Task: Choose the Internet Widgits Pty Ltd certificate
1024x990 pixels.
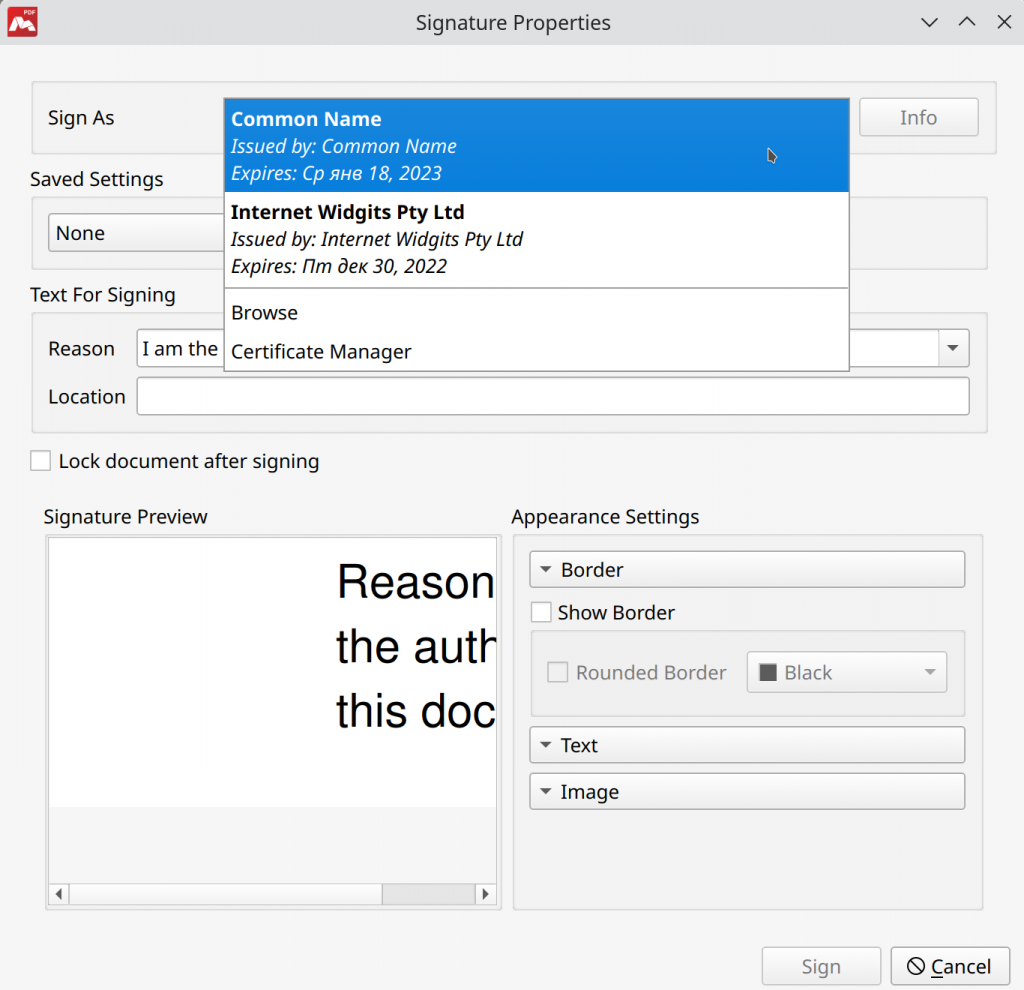Action: click(536, 238)
